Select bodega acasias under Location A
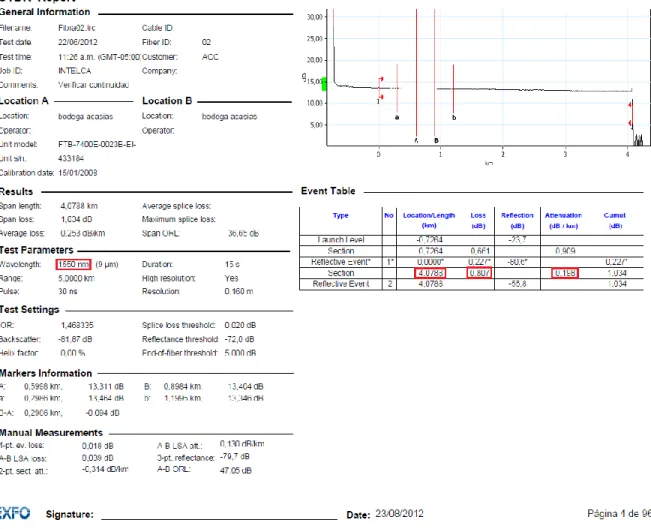651x529 pixels. [86, 116]
